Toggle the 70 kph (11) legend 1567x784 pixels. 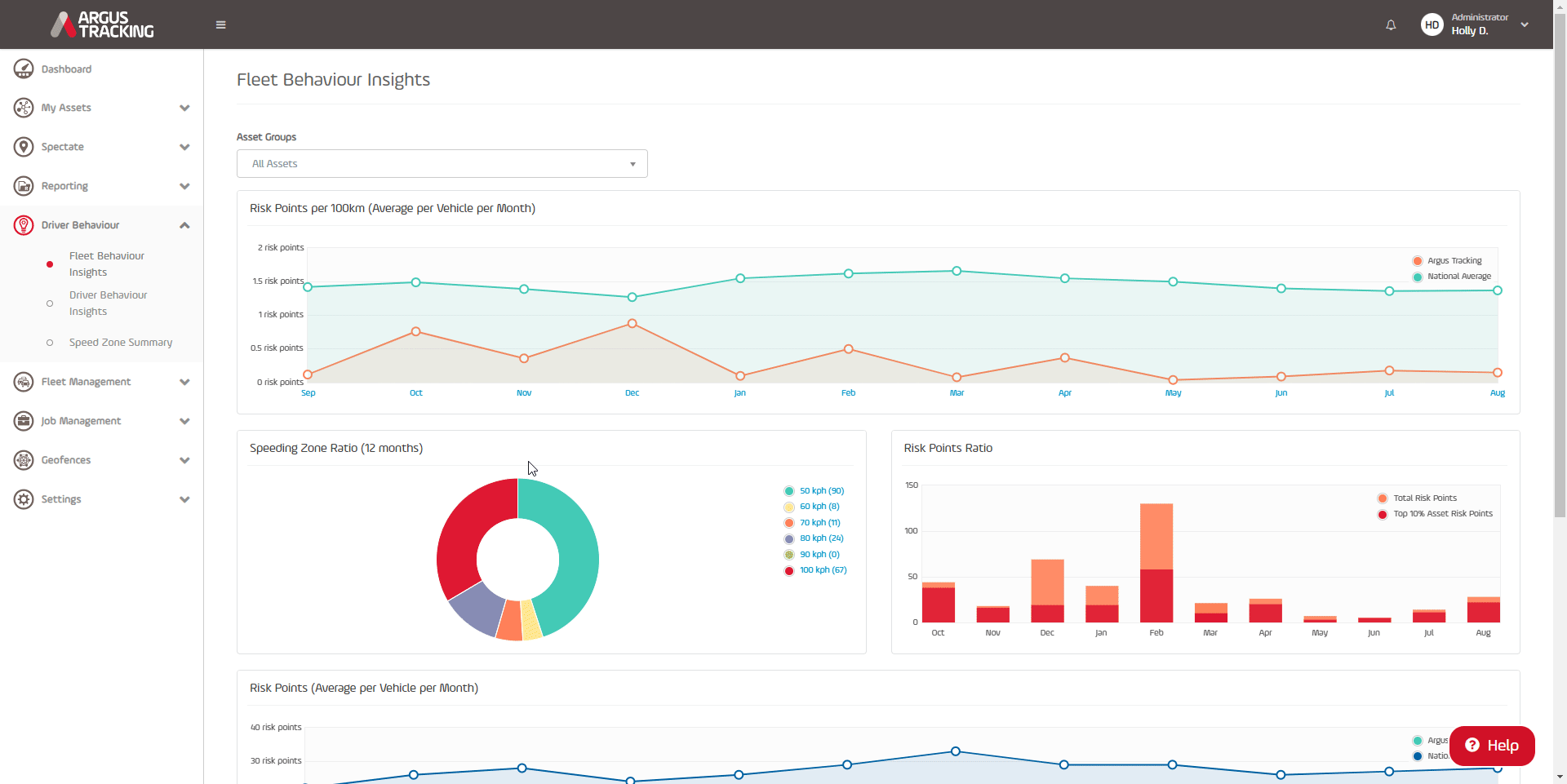click(812, 523)
